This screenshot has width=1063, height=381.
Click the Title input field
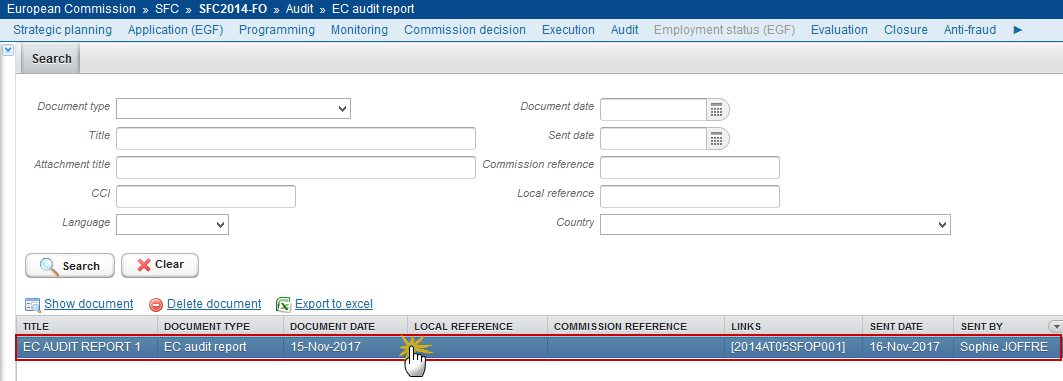click(x=296, y=138)
